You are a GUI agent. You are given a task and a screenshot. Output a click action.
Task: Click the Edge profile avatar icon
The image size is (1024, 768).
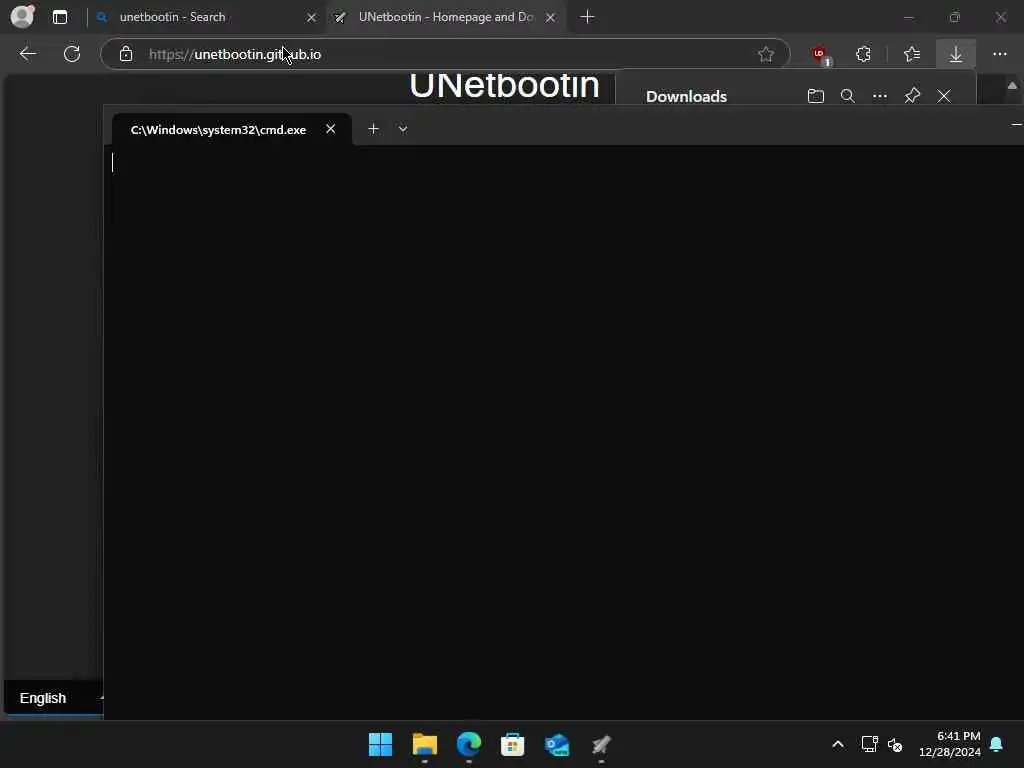tap(23, 16)
